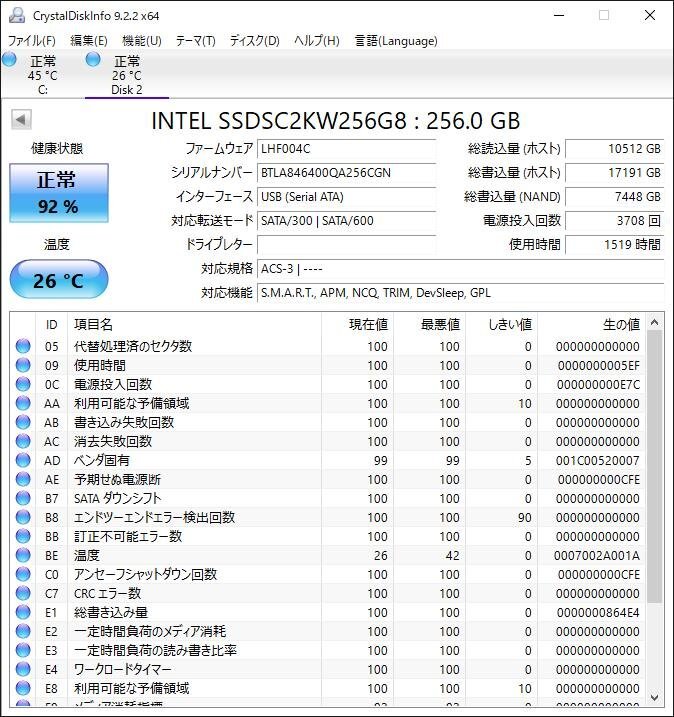674x717 pixels.
Task: Click the SMART list scroll down arrow
Action: point(654,697)
